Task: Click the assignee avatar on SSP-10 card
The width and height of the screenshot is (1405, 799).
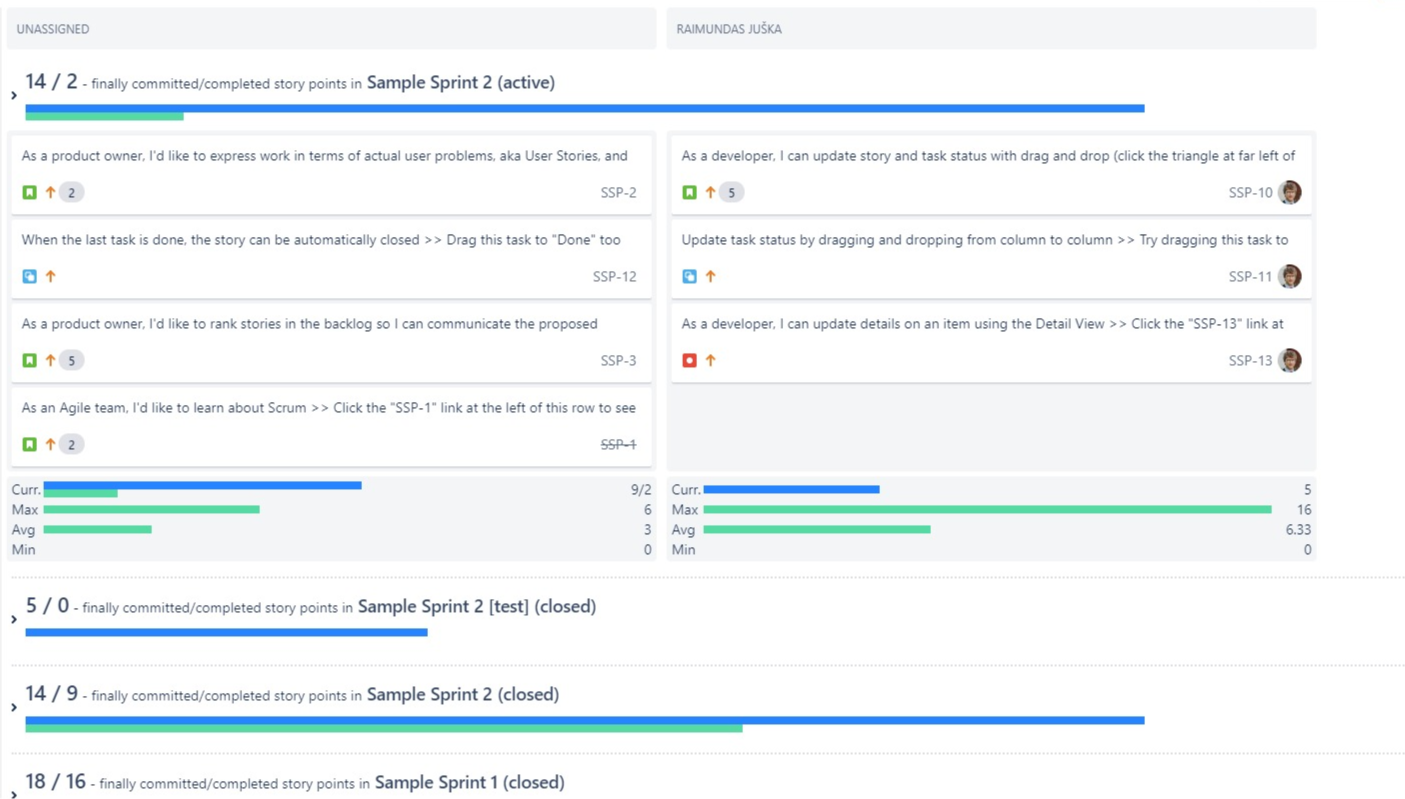Action: tap(1290, 192)
